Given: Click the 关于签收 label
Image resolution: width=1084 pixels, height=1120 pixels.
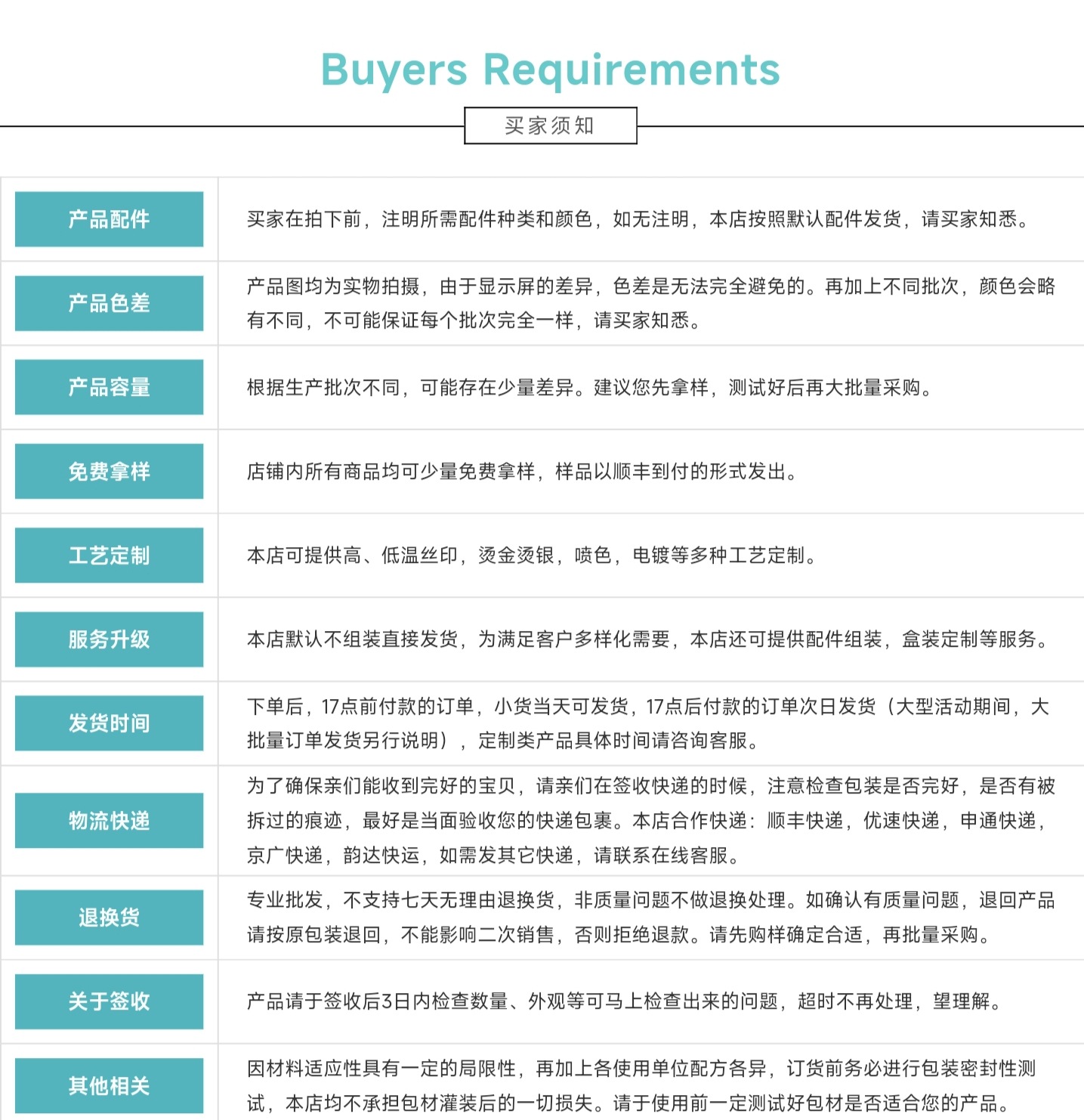Looking at the screenshot, I should 109,1001.
